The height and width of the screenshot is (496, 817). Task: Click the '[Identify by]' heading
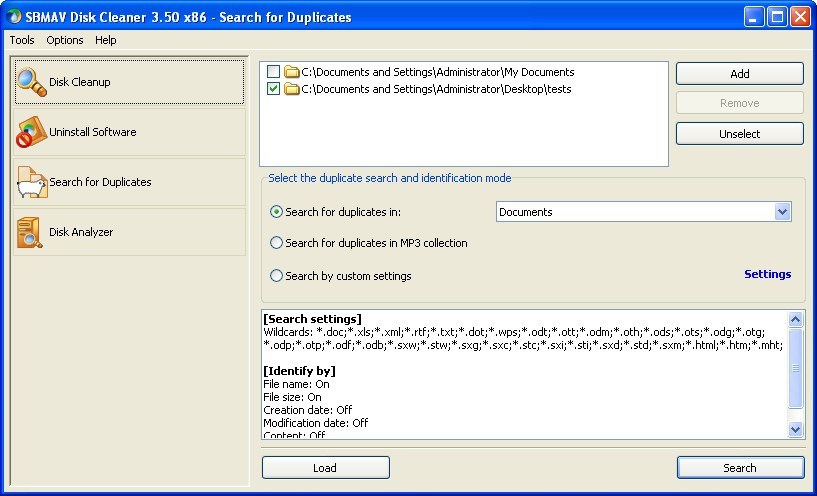click(x=299, y=371)
